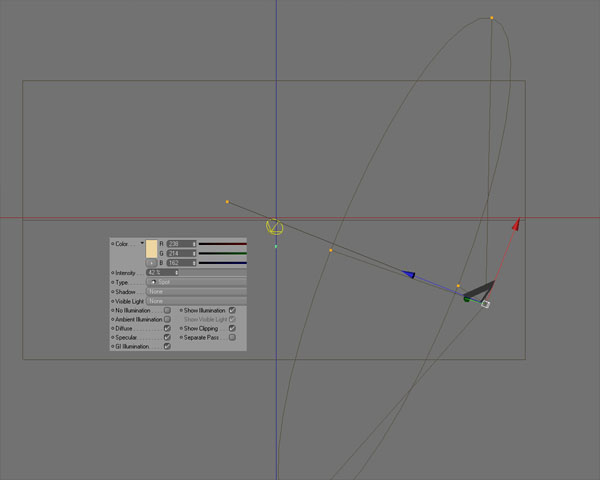The width and height of the screenshot is (600, 480).
Task: Click the orange handle left of the vertical axis
Action: (x=227, y=202)
